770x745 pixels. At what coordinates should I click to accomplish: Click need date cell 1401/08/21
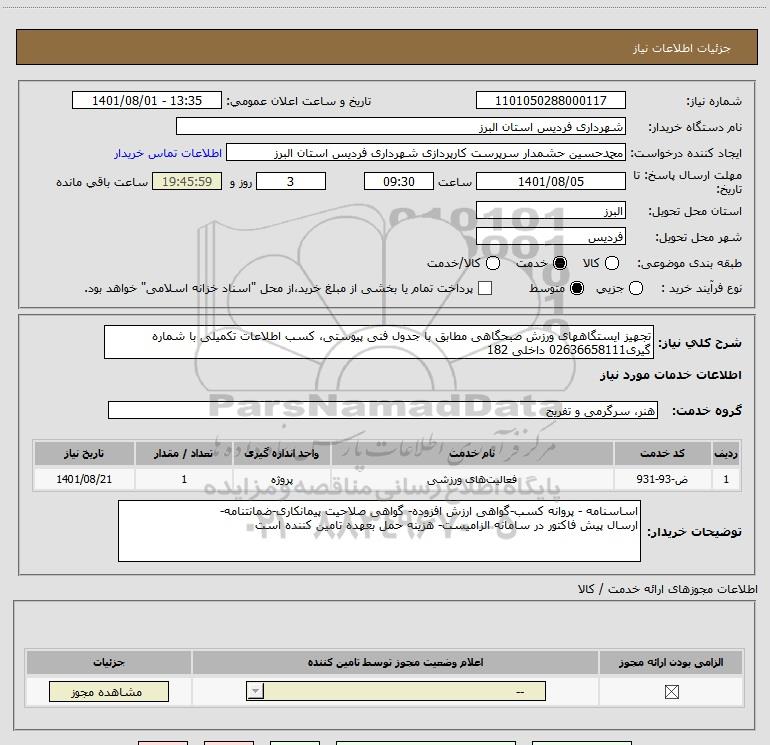coord(84,479)
